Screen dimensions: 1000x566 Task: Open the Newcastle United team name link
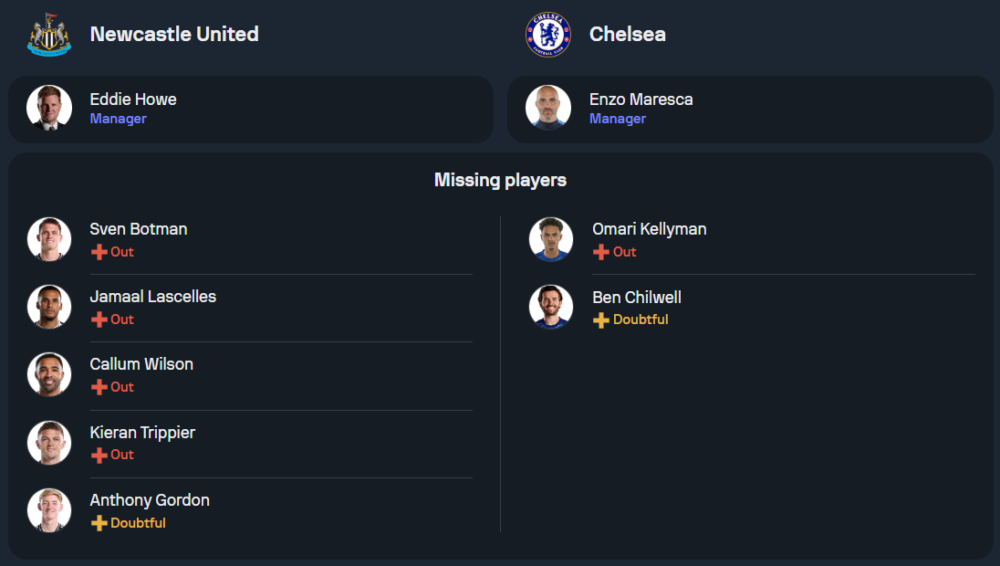coord(174,34)
